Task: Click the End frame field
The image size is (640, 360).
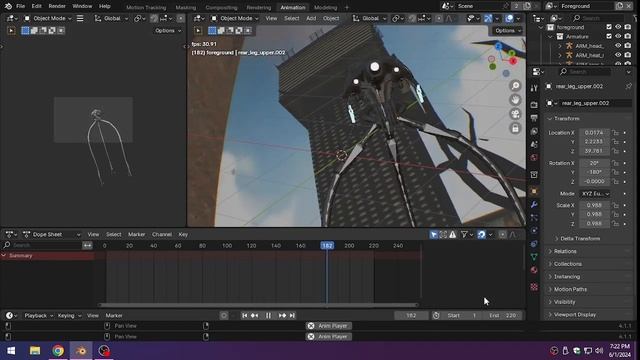Action: click(503, 316)
